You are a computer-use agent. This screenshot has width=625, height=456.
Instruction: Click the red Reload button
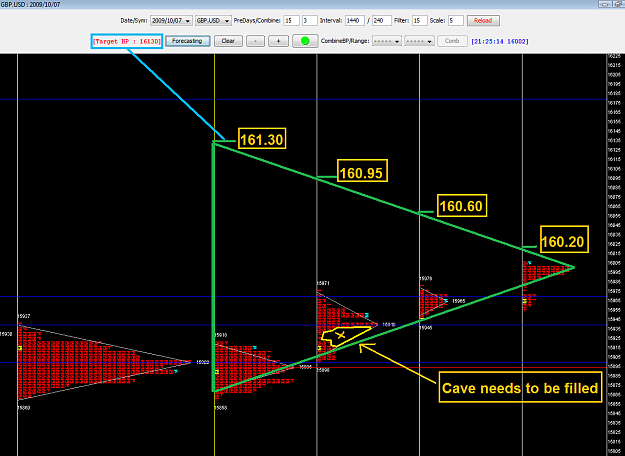pyautogui.click(x=483, y=20)
